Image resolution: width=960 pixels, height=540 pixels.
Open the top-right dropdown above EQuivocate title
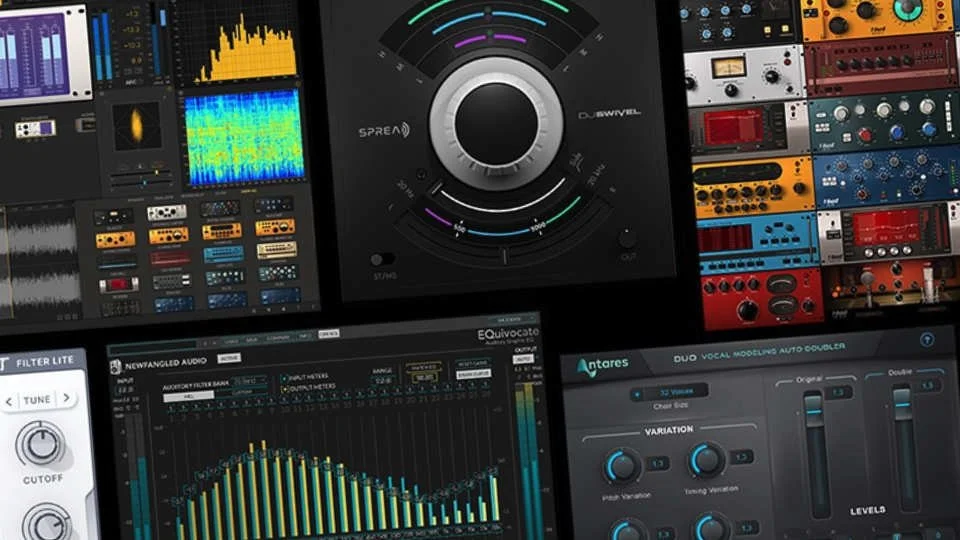(x=513, y=320)
